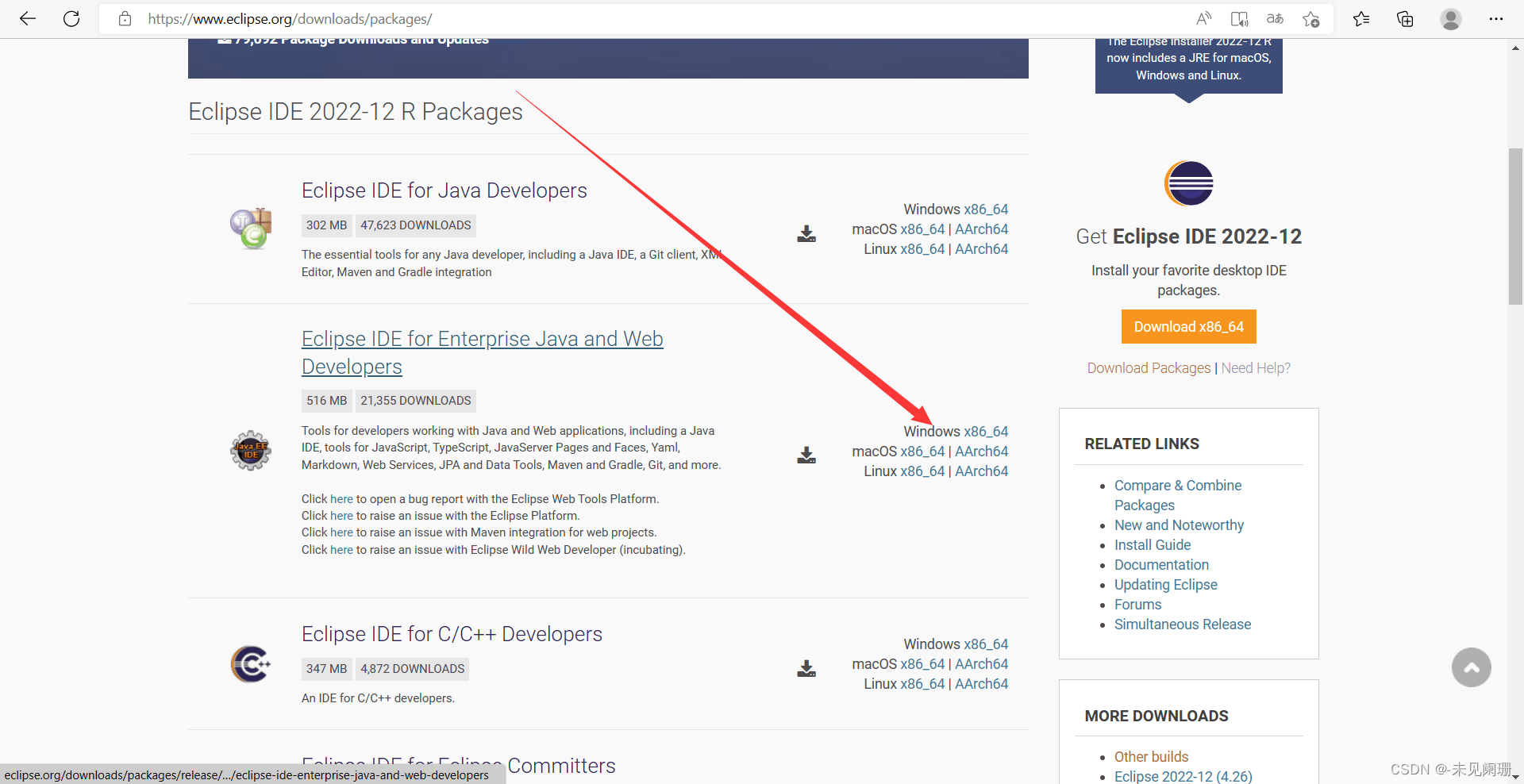Click the download icon for Java Developers
This screenshot has width=1524, height=784.
806,233
